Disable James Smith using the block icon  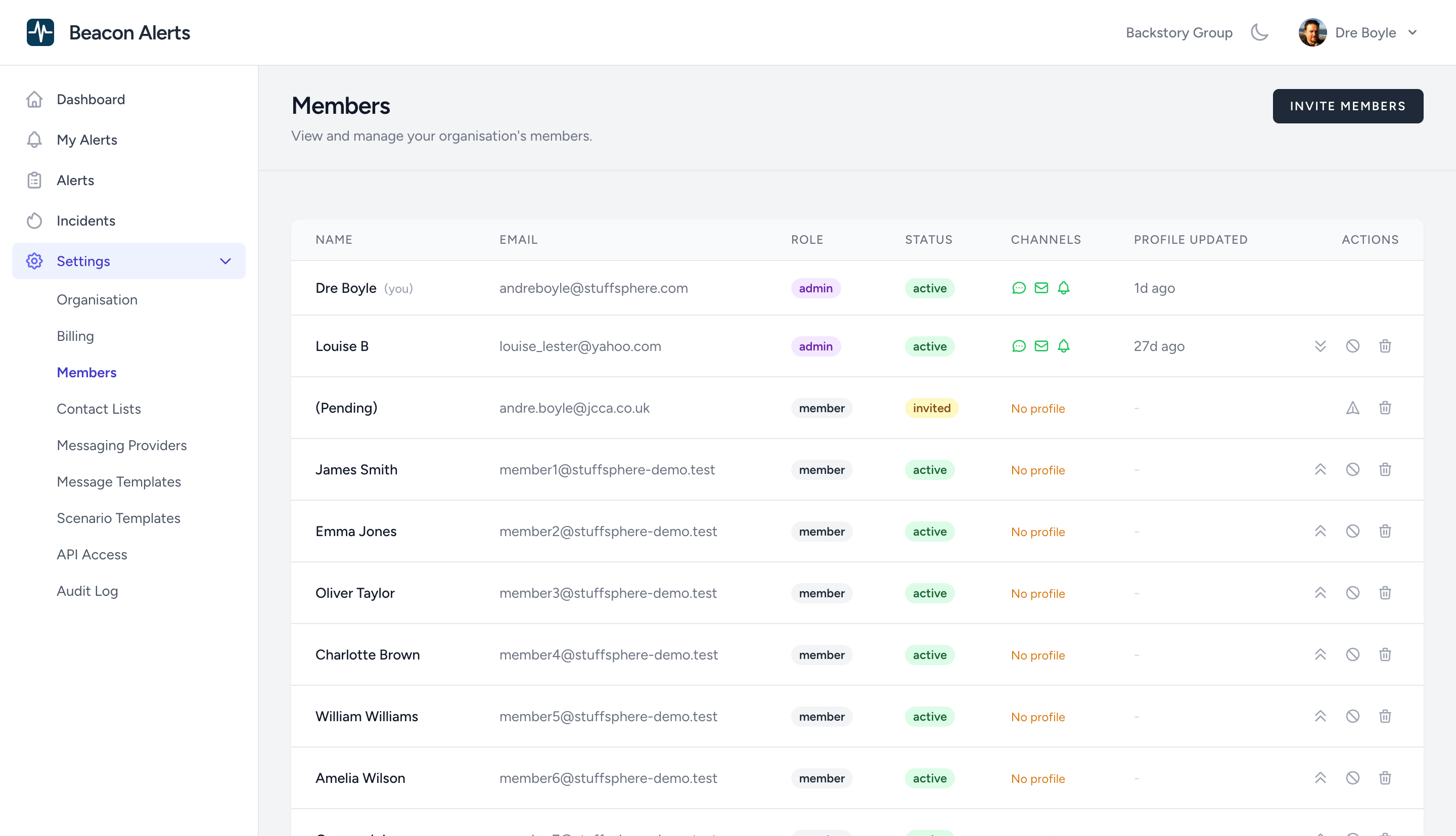point(1353,469)
